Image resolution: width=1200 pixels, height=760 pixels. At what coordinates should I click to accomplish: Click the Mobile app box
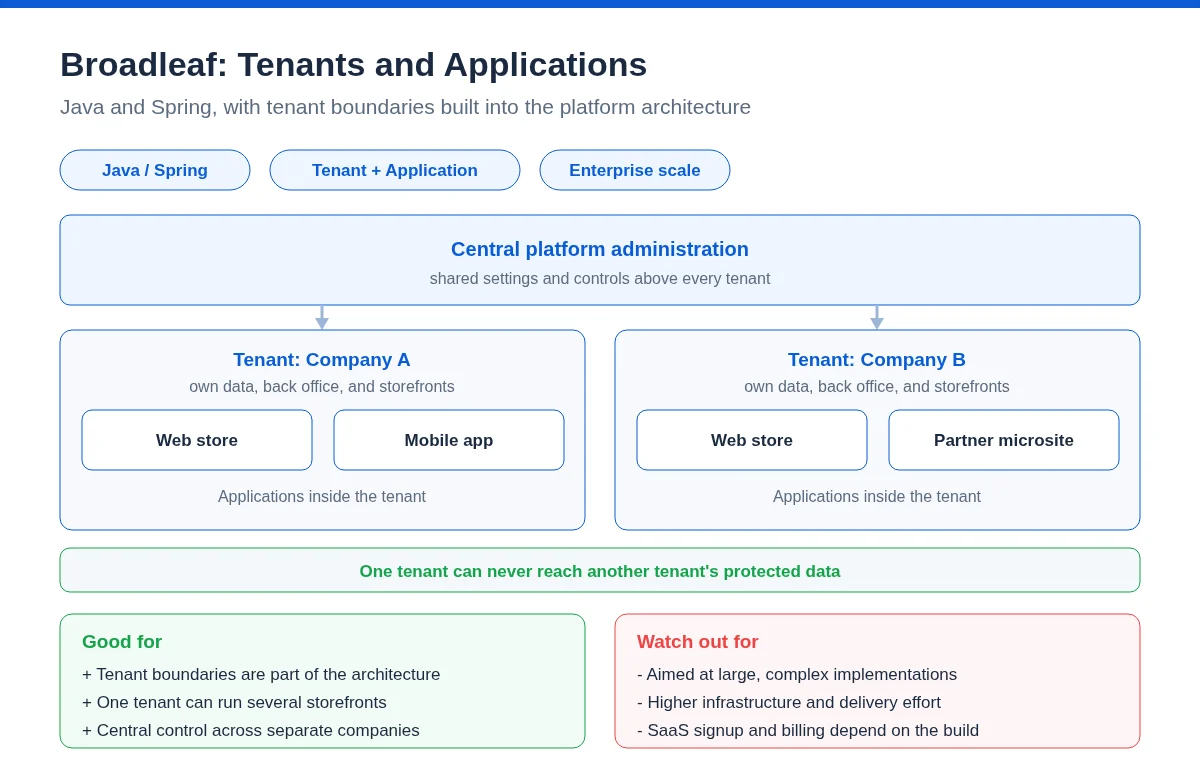coord(449,440)
